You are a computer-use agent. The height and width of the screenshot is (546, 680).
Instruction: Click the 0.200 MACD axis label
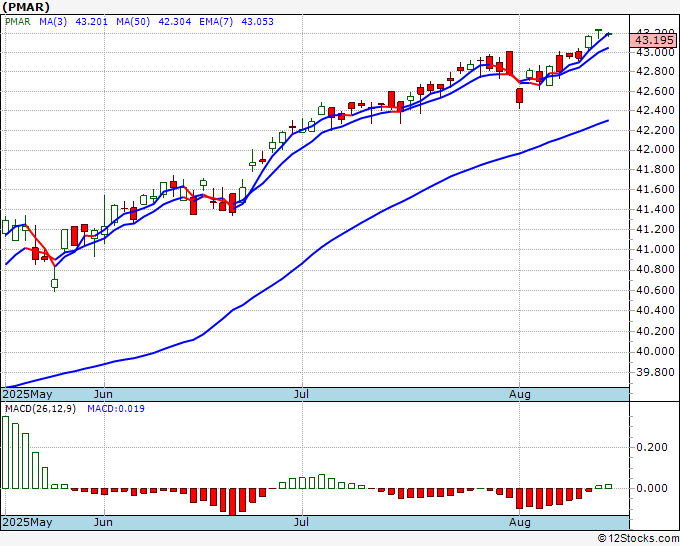652,448
